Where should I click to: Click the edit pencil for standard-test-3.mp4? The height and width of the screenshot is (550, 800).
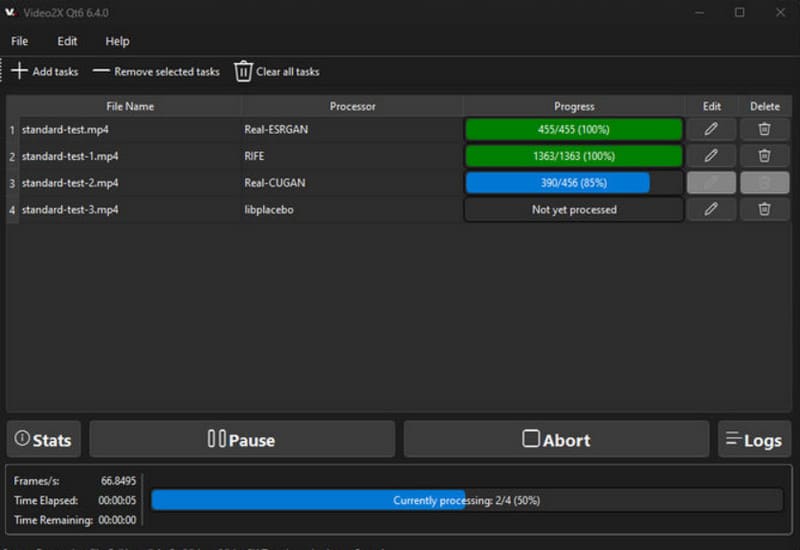(x=711, y=209)
